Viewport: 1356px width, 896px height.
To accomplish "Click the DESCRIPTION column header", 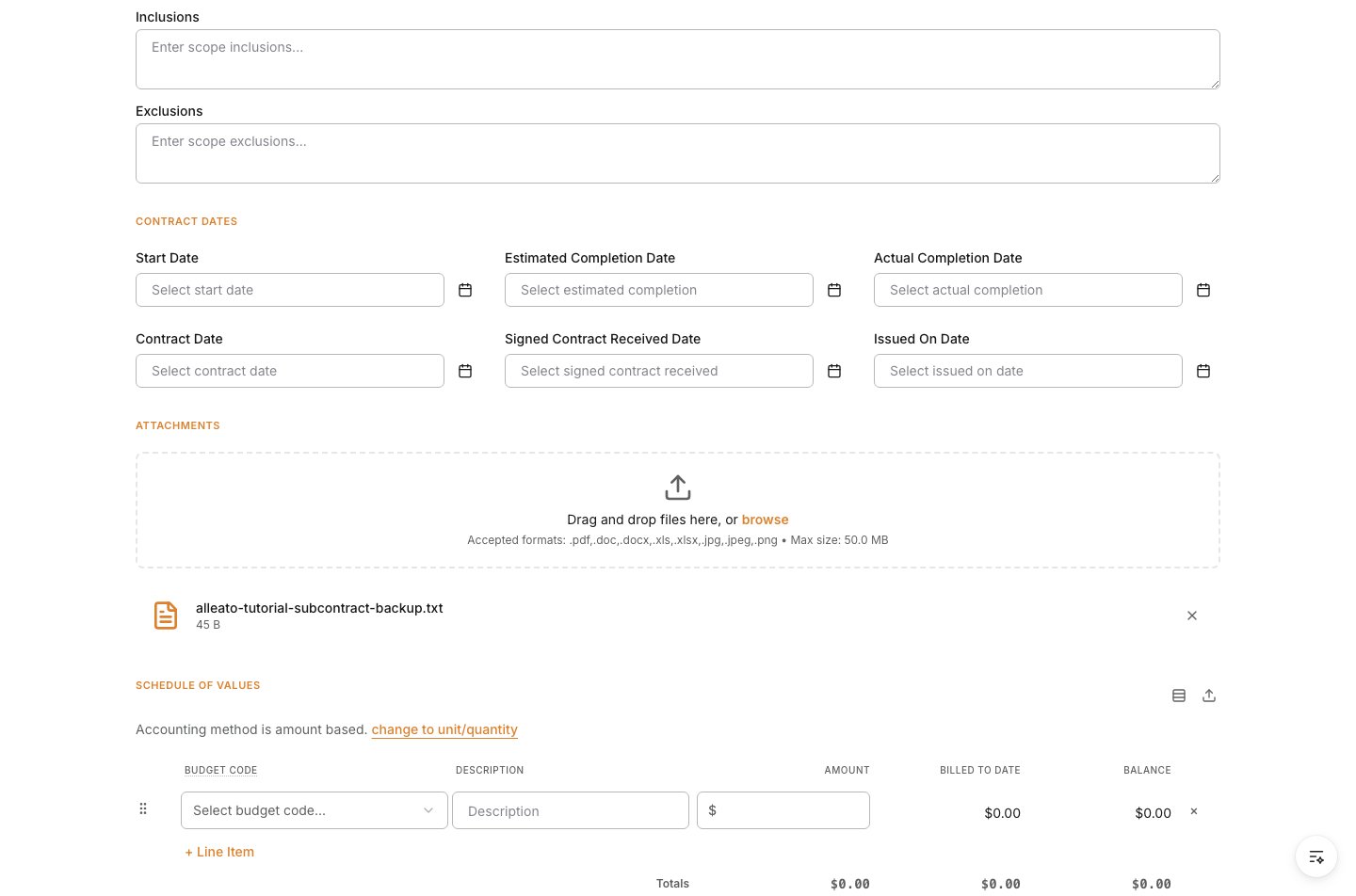I will 490,770.
